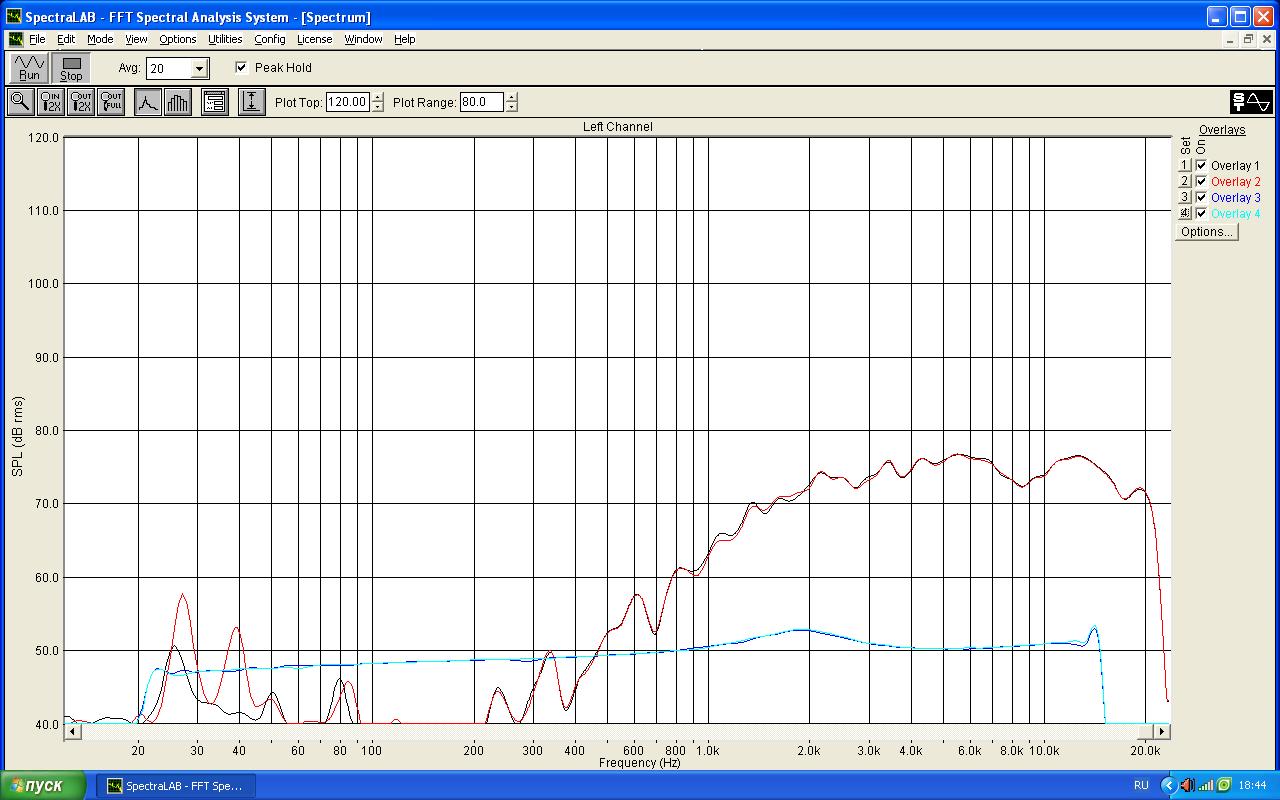Open the Utilities menu
The height and width of the screenshot is (800, 1280).
225,39
